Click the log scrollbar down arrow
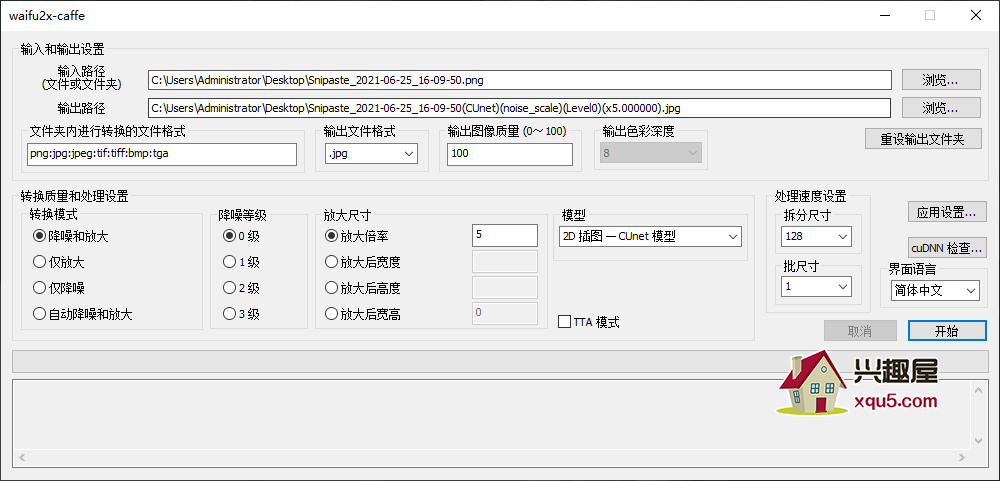The image size is (1000, 481). tap(980, 441)
